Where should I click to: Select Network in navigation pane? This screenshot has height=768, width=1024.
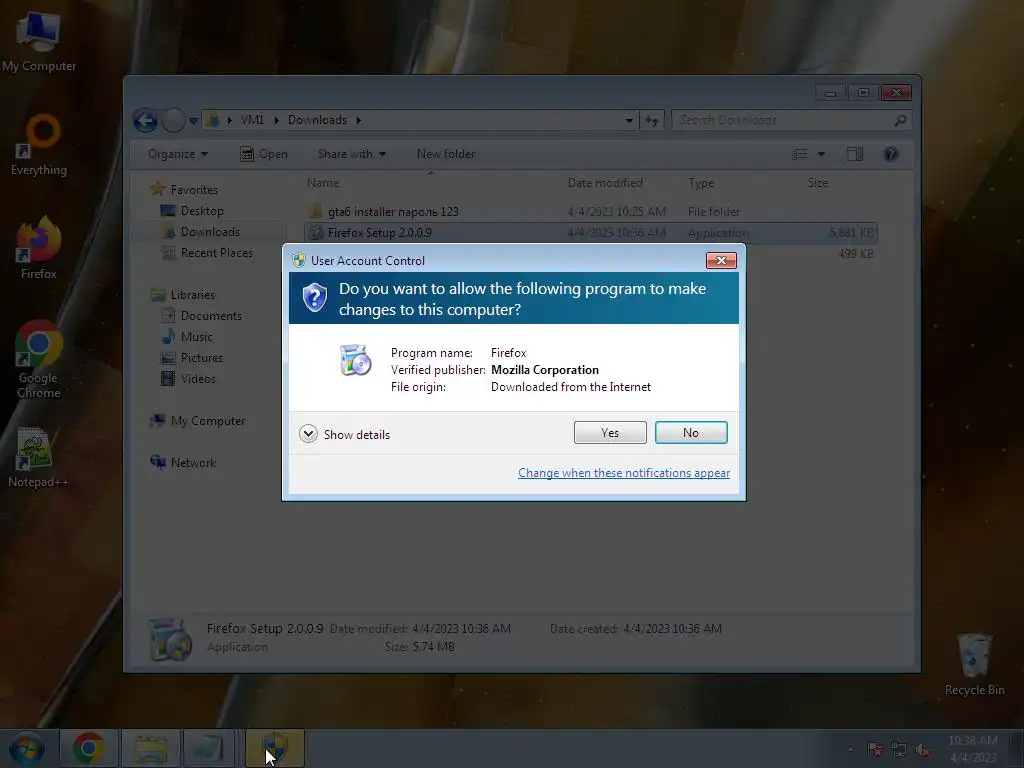193,462
